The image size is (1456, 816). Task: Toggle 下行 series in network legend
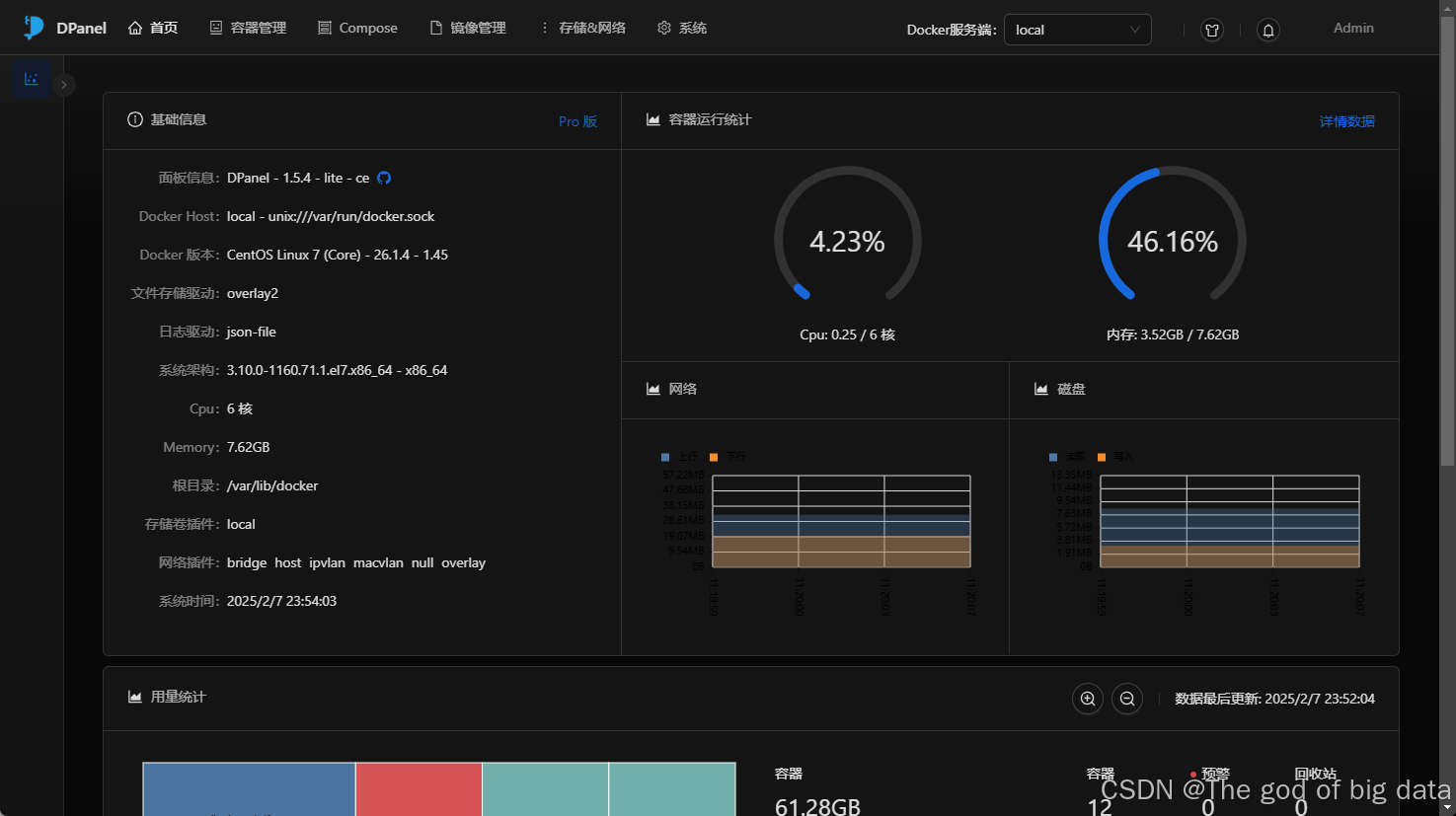pos(728,457)
